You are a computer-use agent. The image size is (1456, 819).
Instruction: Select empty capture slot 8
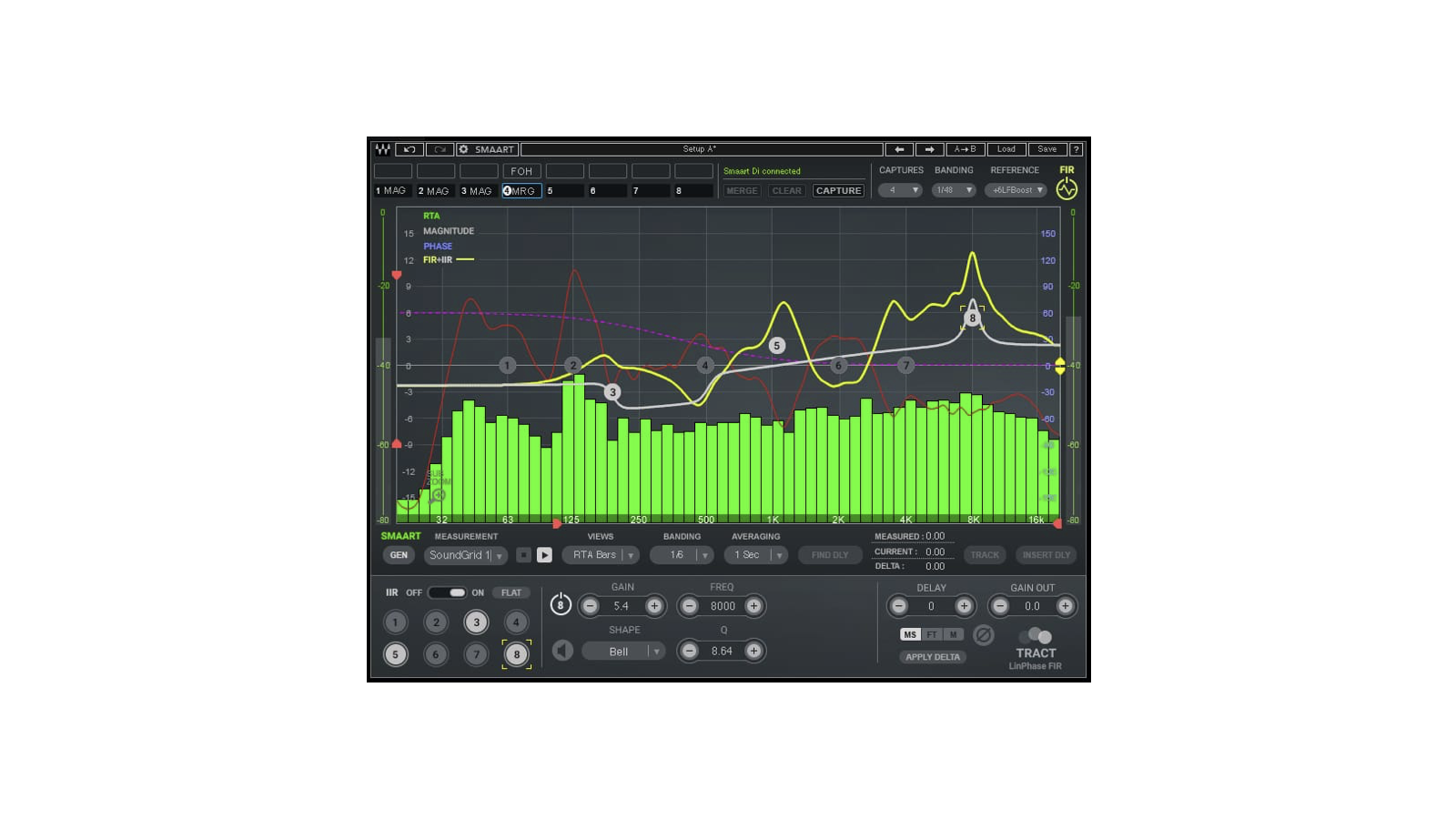point(693,191)
